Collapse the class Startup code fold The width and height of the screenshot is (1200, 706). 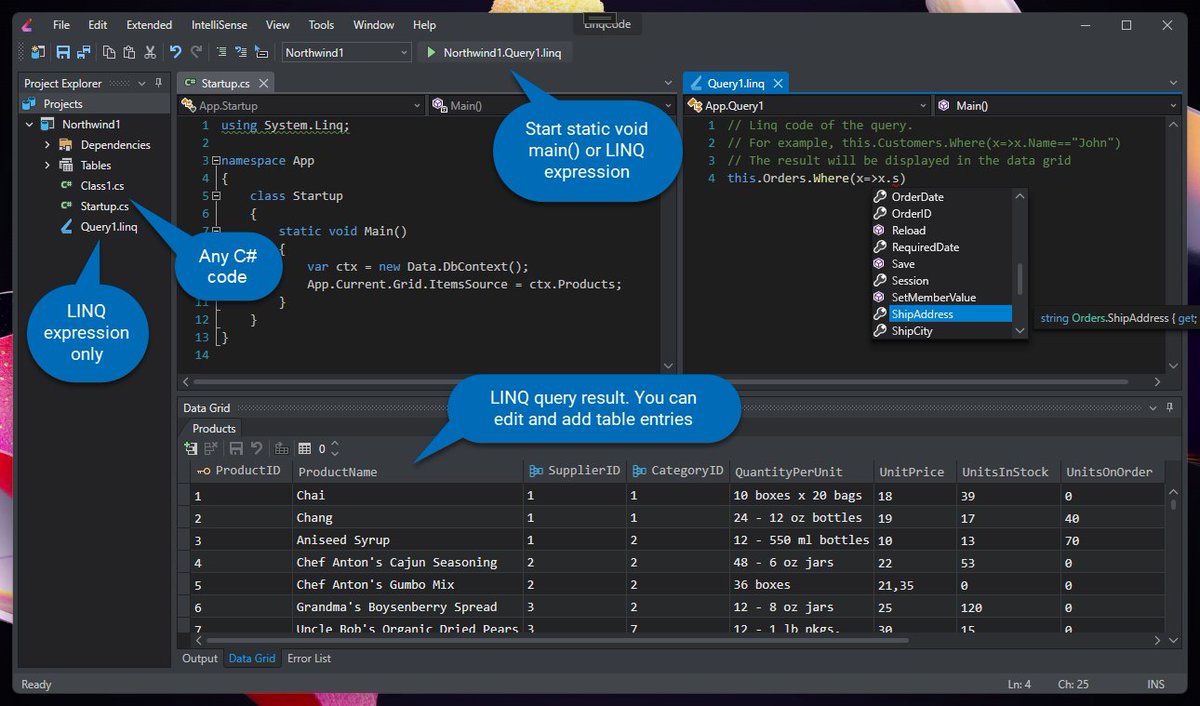point(216,196)
